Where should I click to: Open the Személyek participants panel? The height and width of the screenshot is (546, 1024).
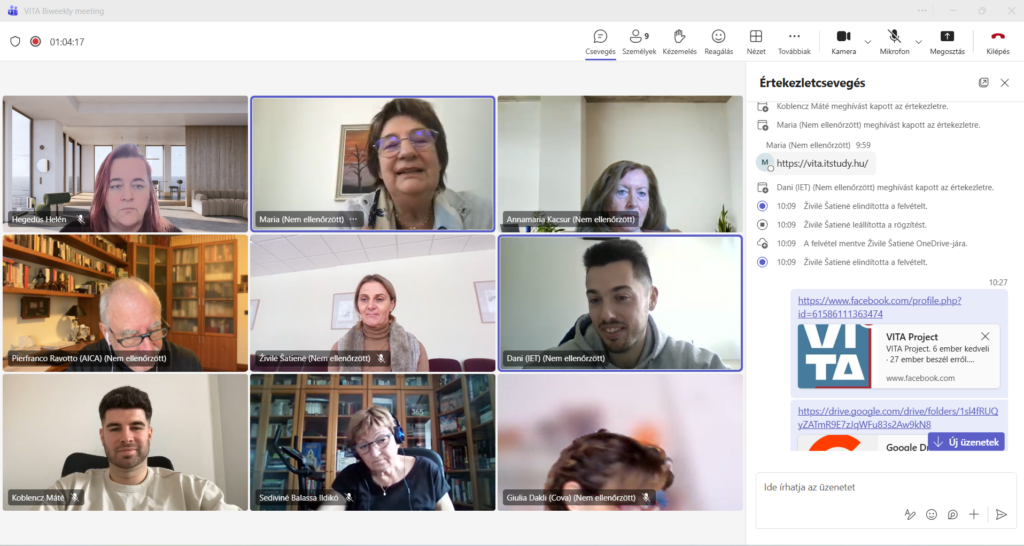(x=638, y=41)
